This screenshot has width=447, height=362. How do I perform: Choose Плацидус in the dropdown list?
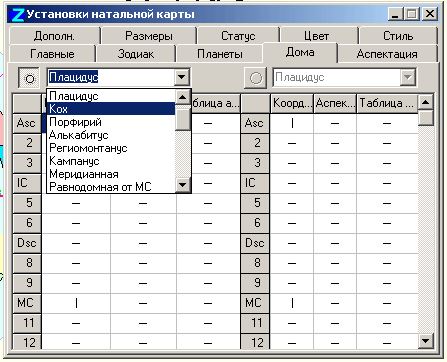point(111,96)
